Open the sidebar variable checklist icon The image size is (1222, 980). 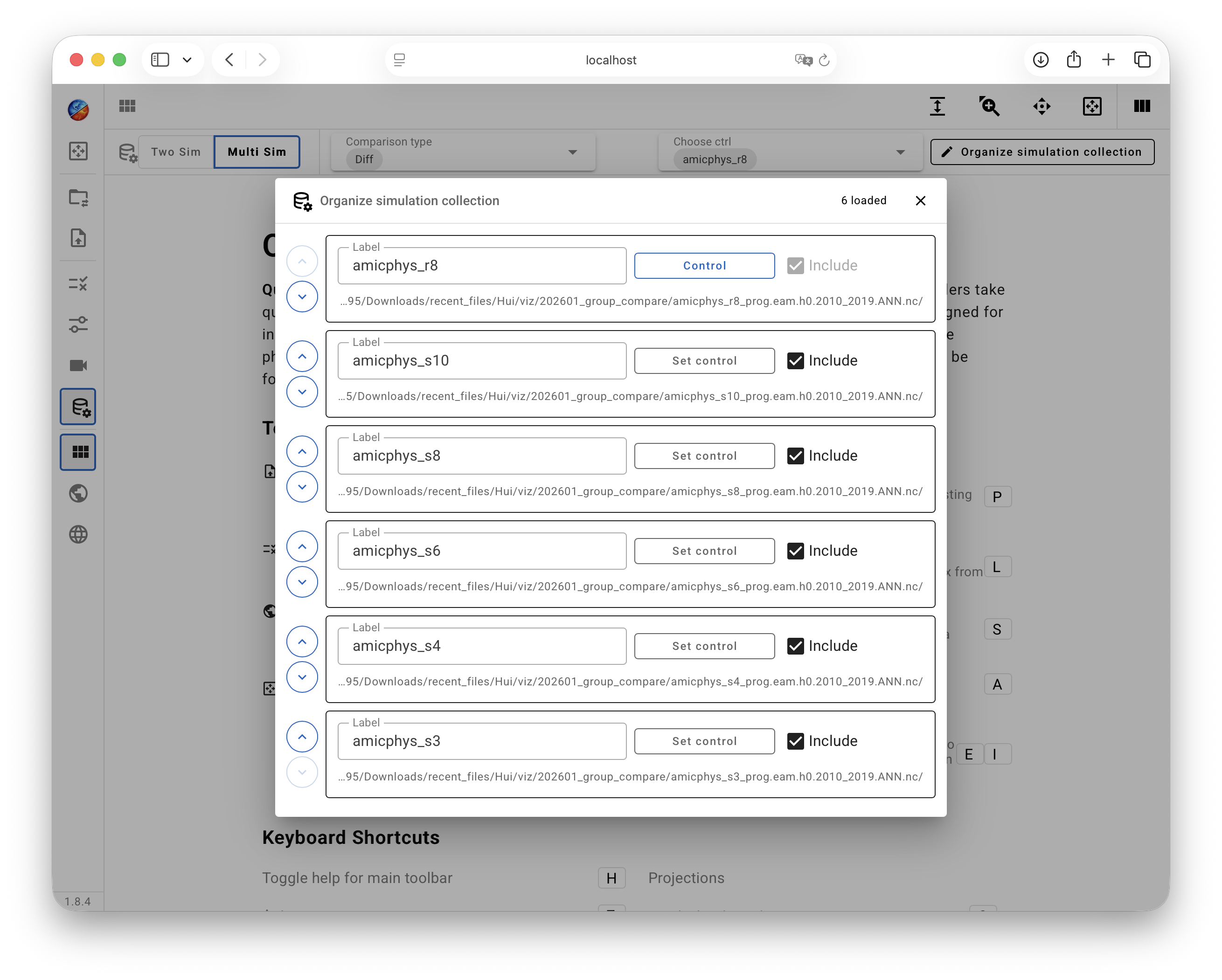[78, 283]
